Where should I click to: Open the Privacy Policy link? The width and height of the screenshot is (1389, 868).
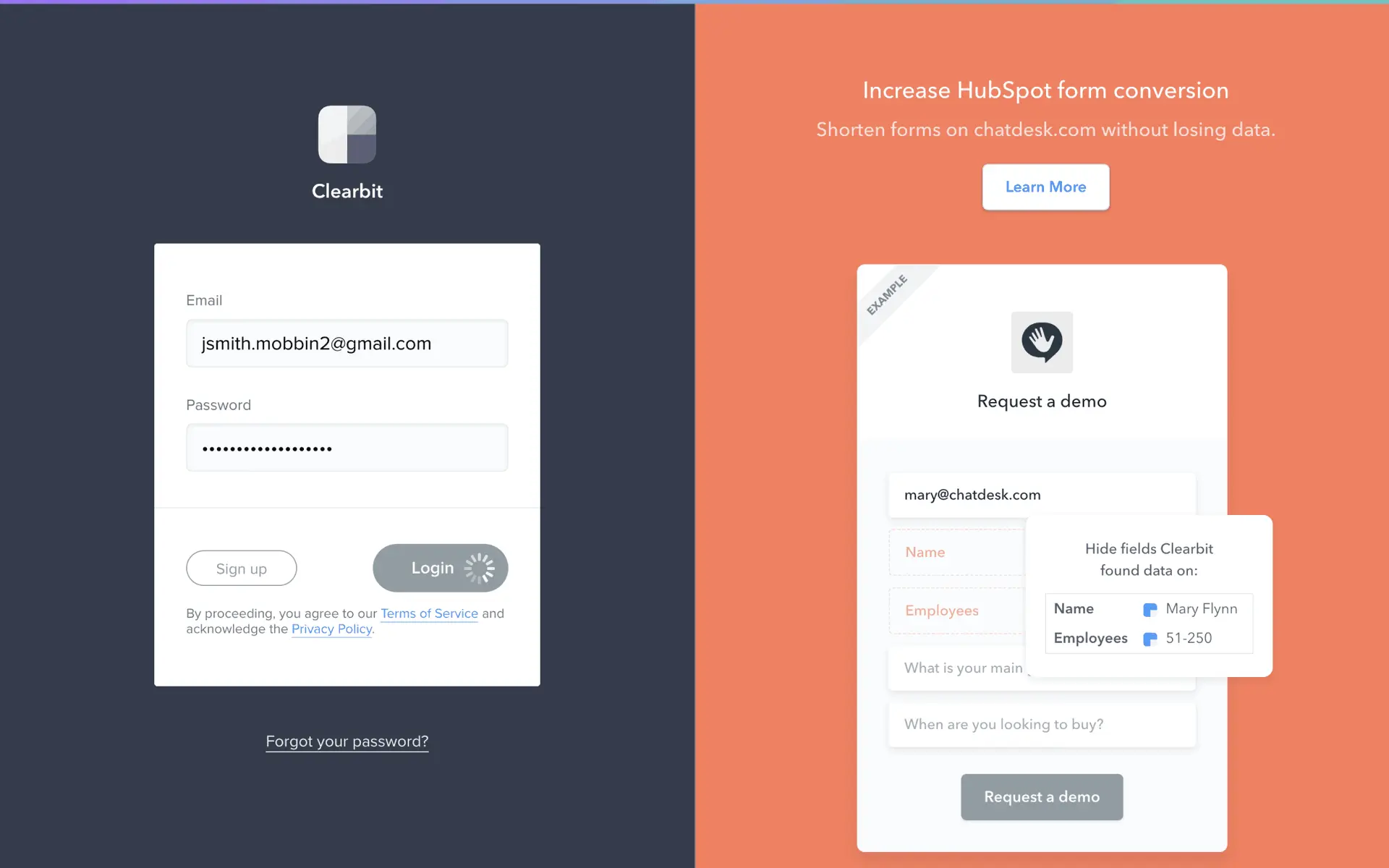331,629
